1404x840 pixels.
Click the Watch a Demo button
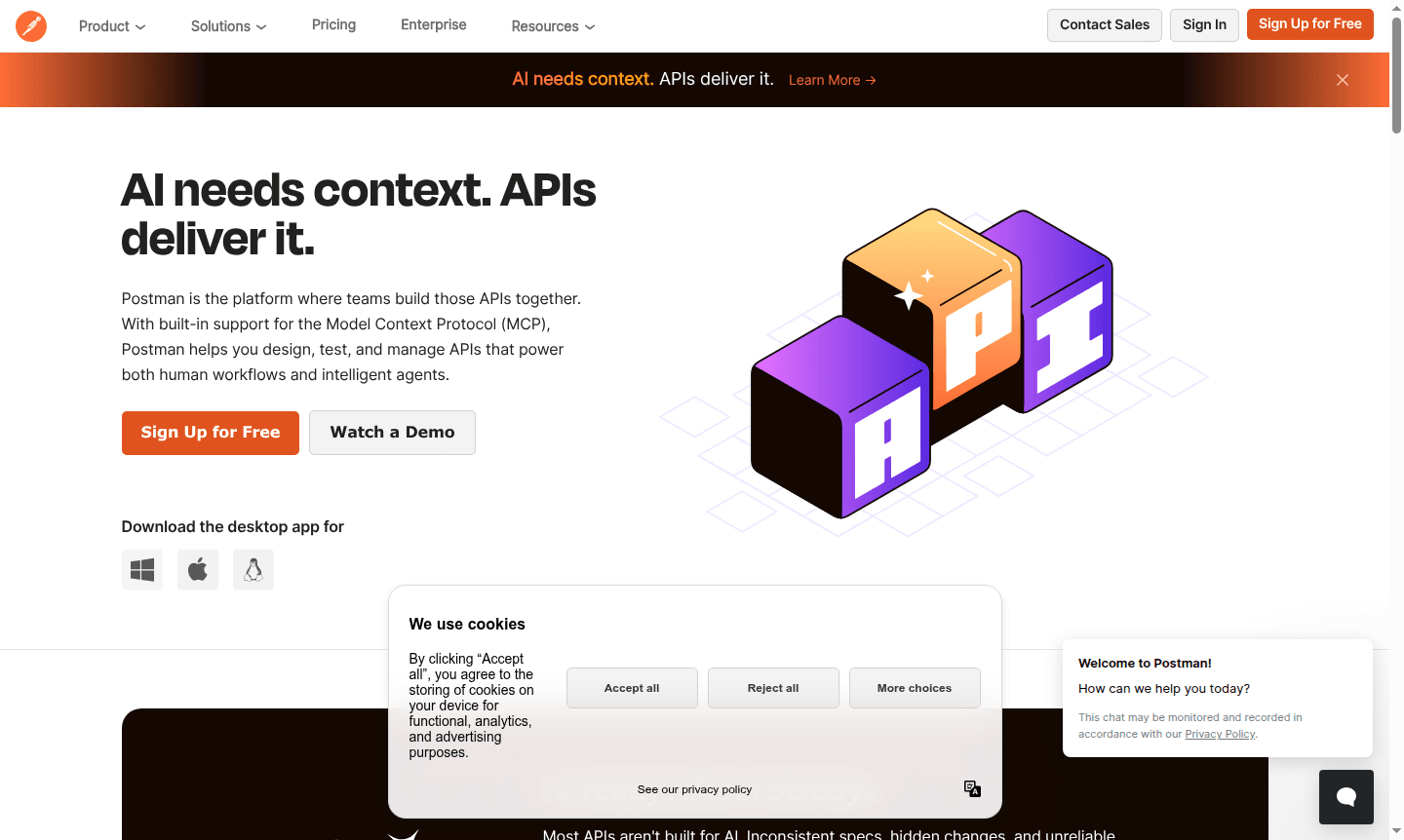tap(392, 432)
